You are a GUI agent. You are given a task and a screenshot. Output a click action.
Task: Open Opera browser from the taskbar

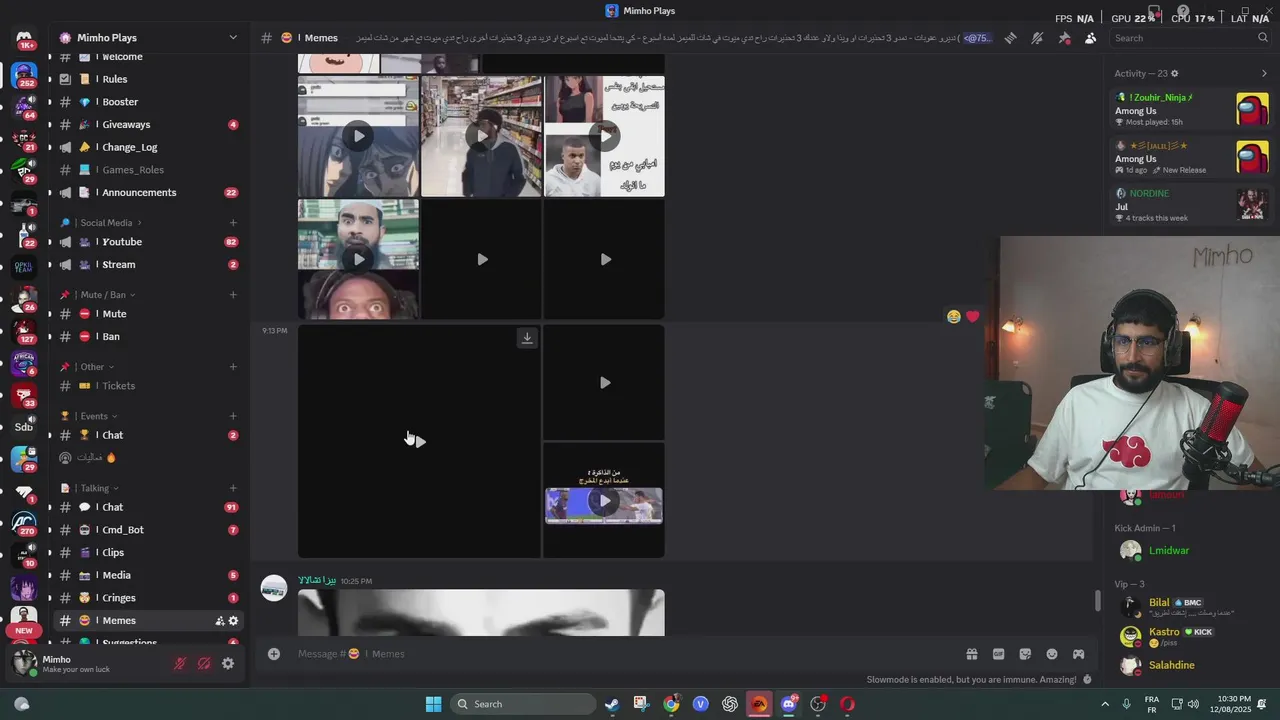click(x=848, y=704)
